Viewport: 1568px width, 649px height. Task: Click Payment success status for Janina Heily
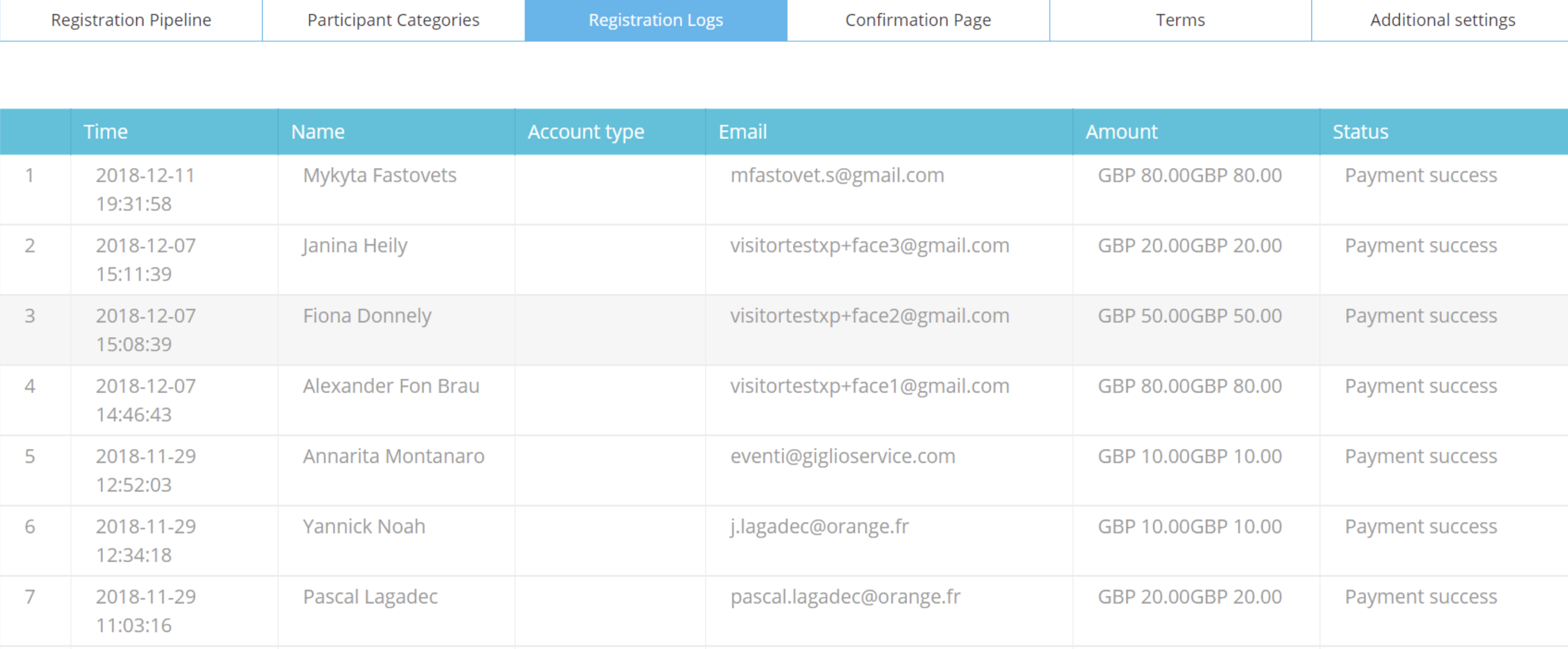tap(1421, 246)
